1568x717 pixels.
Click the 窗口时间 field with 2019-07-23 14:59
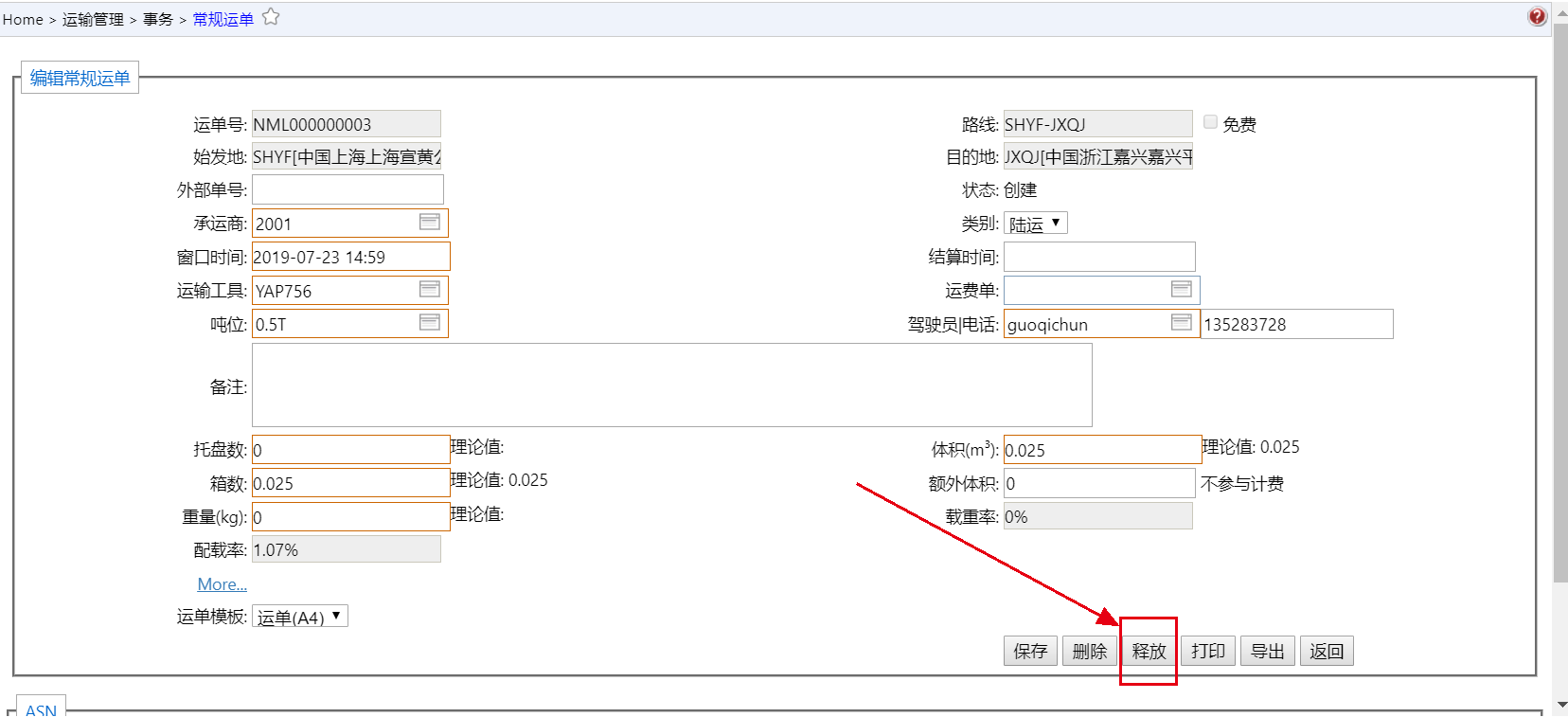[350, 257]
